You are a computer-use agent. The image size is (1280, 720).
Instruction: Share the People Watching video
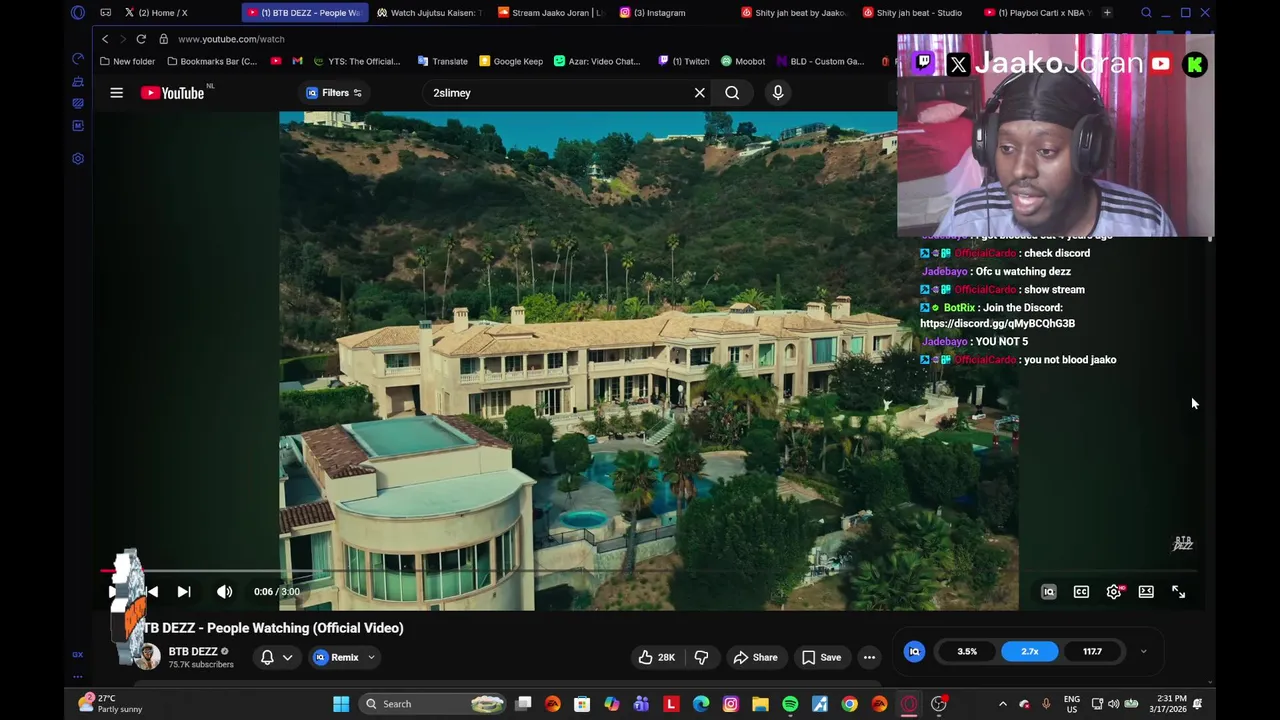(755, 657)
